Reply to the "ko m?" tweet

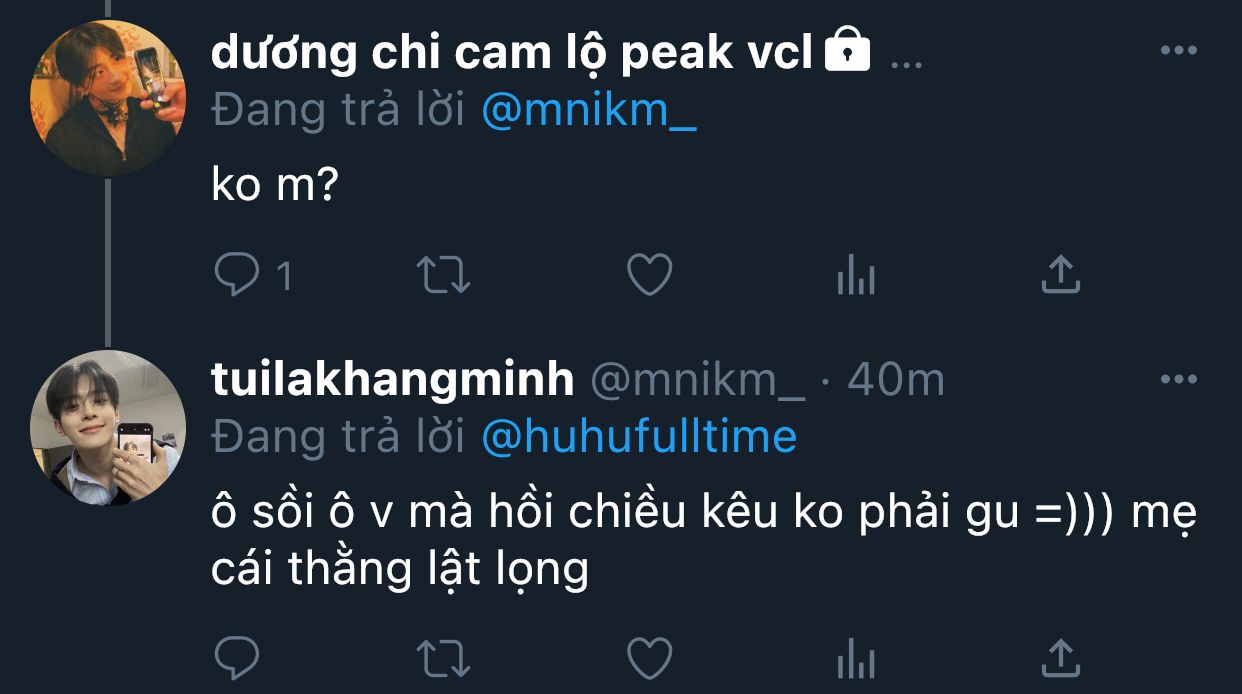click(x=237, y=275)
